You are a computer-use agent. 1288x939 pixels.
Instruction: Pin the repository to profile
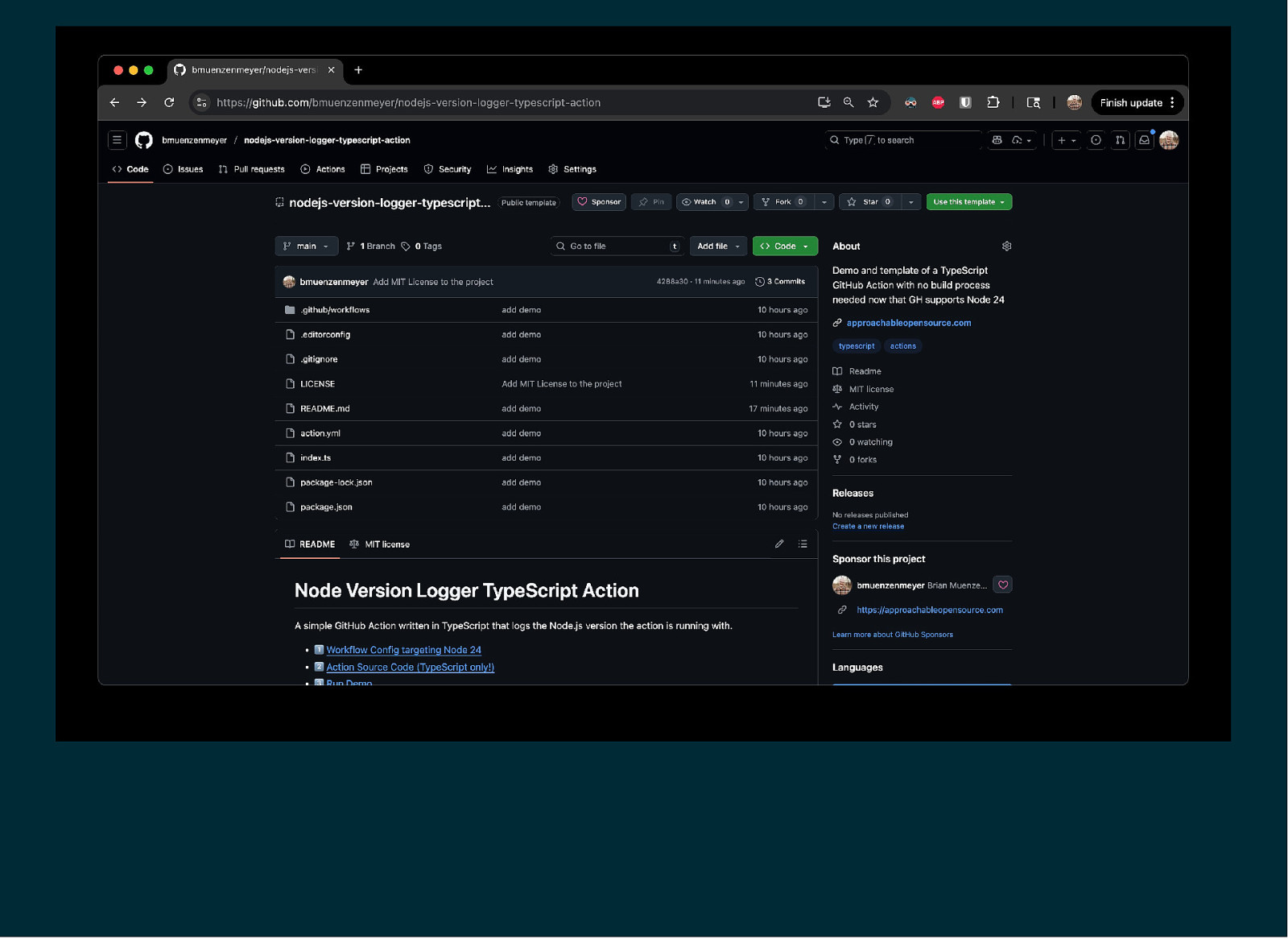(651, 202)
